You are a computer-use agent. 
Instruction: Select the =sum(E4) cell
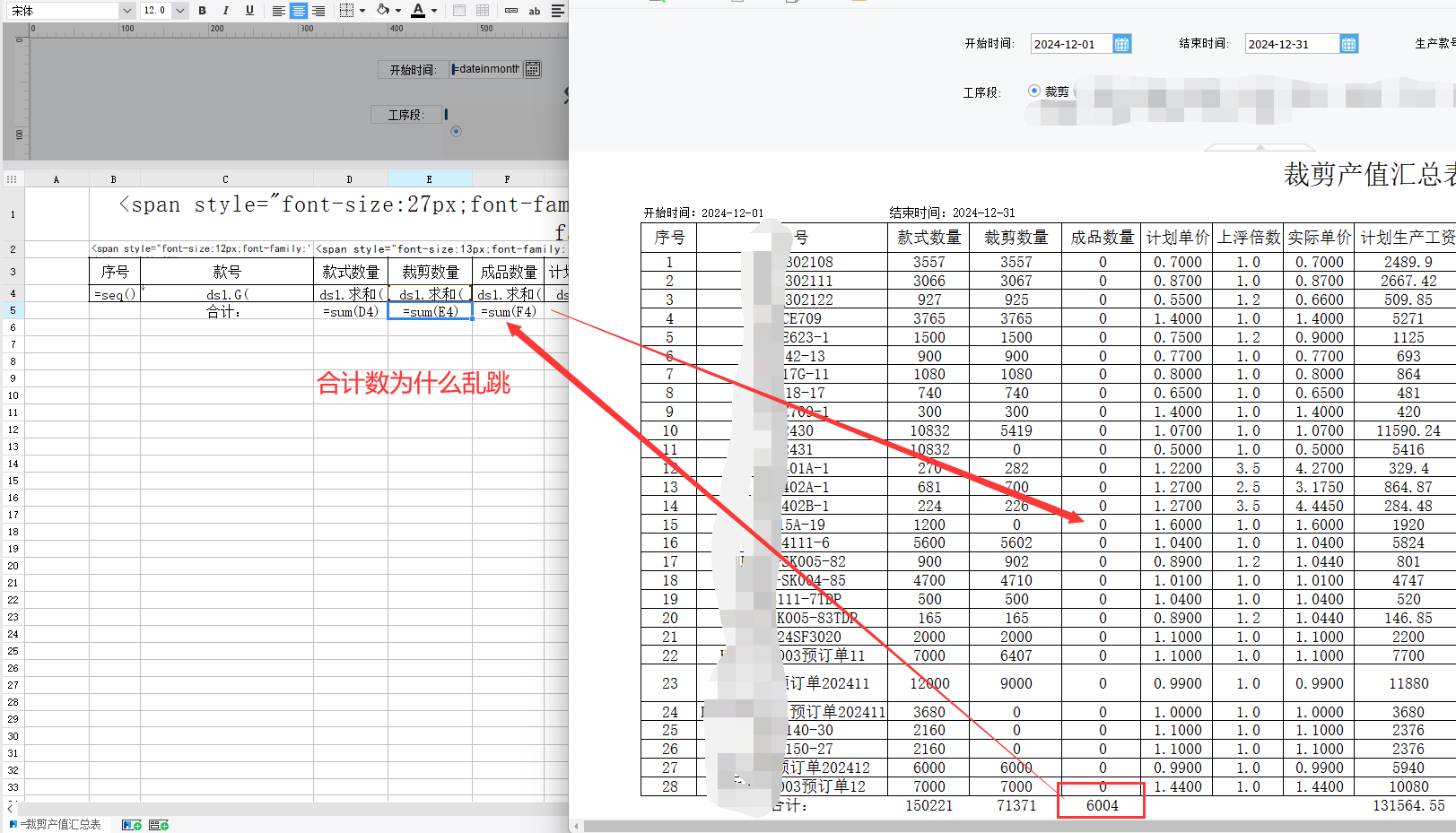pyautogui.click(x=430, y=312)
